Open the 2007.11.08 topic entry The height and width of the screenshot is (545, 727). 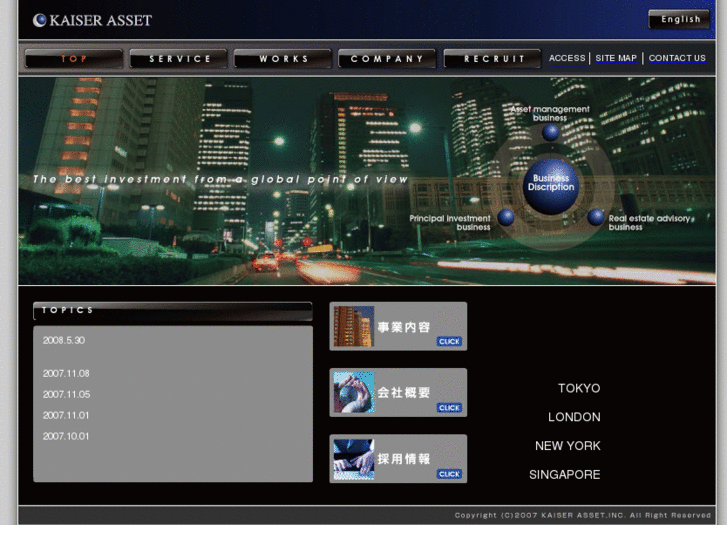point(66,373)
